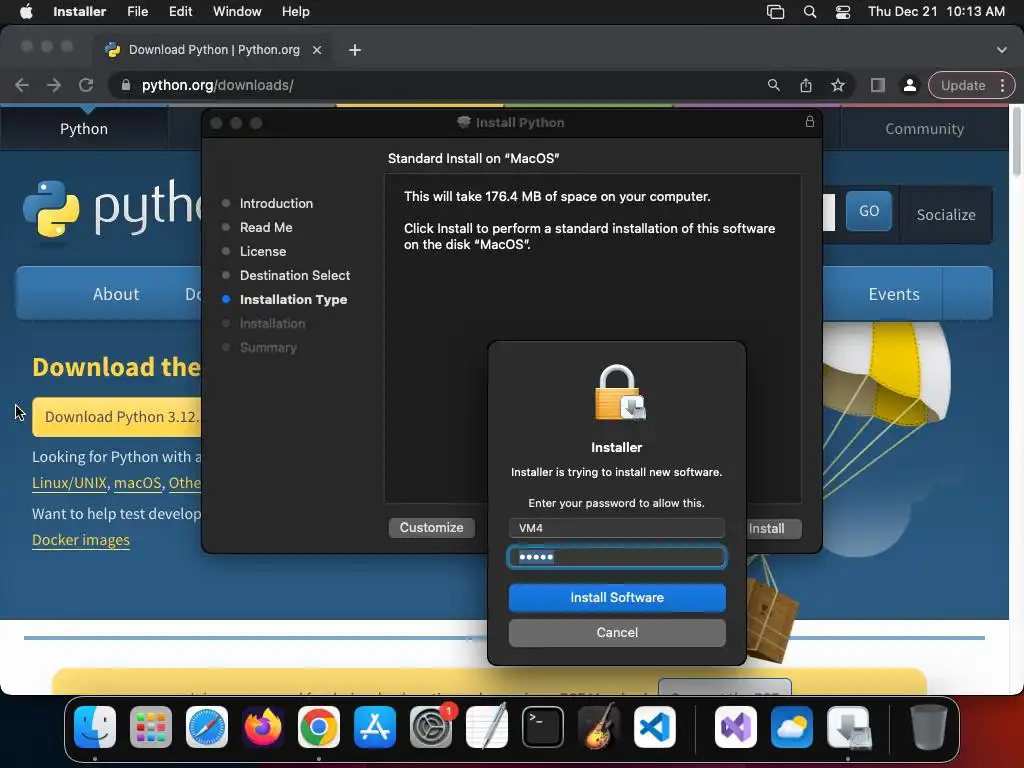Open Chrome three-dot menu beside Update
The image size is (1024, 768).
1002,85
